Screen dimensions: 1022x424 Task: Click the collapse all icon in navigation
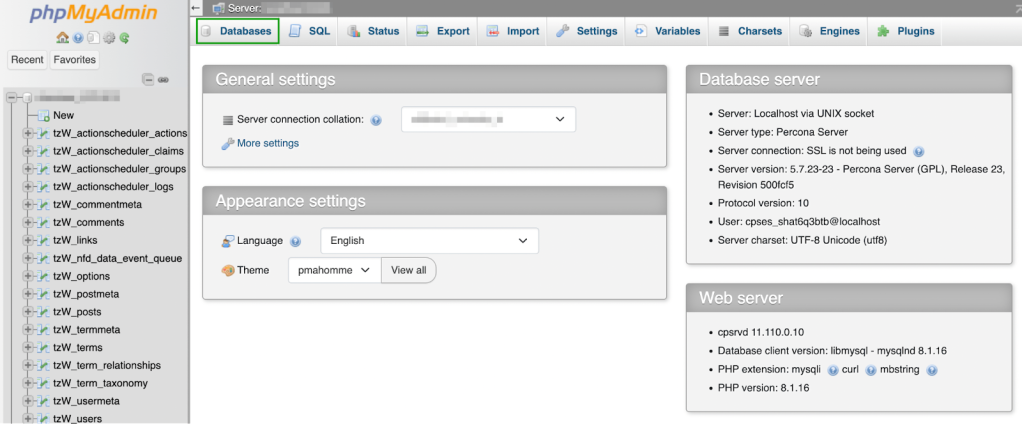click(148, 79)
